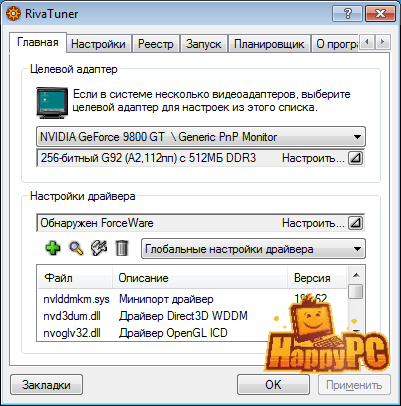Click the green plus add icon
401x406 pixels.
click(53, 249)
